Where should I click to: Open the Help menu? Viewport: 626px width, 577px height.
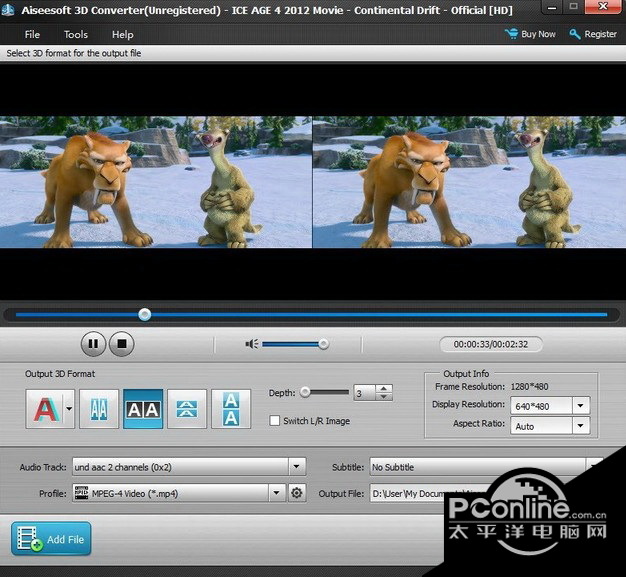(123, 35)
